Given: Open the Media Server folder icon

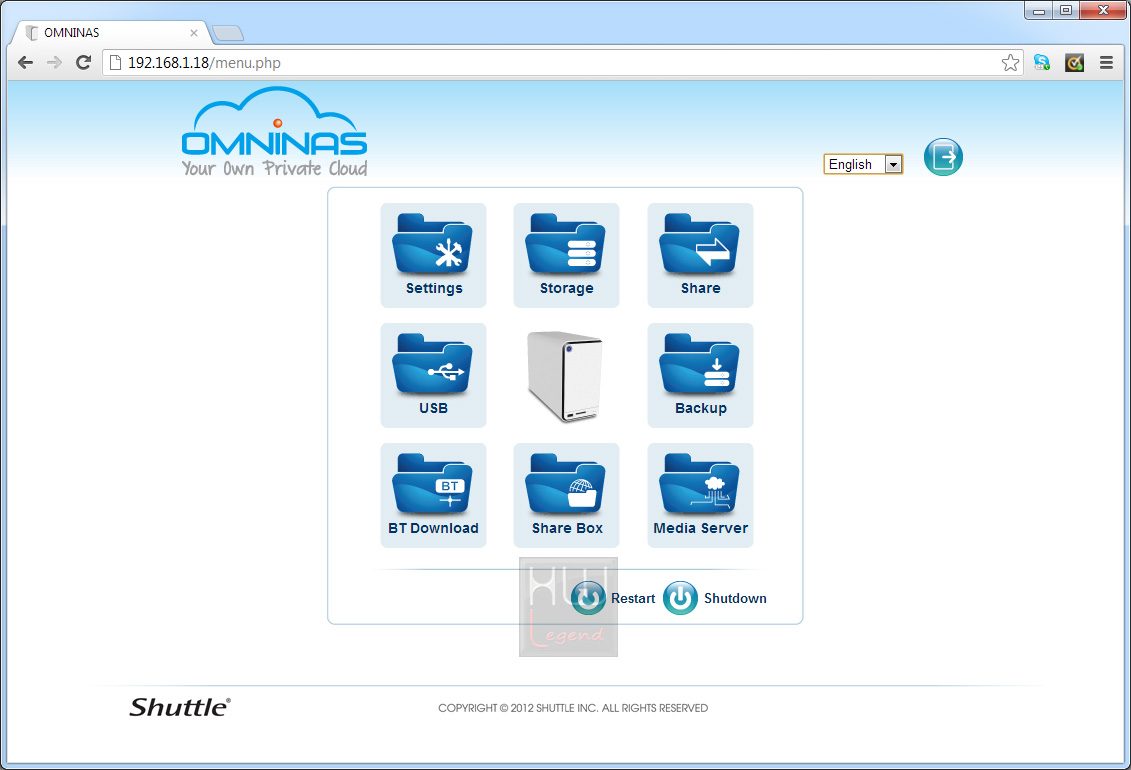Looking at the screenshot, I should (700, 495).
